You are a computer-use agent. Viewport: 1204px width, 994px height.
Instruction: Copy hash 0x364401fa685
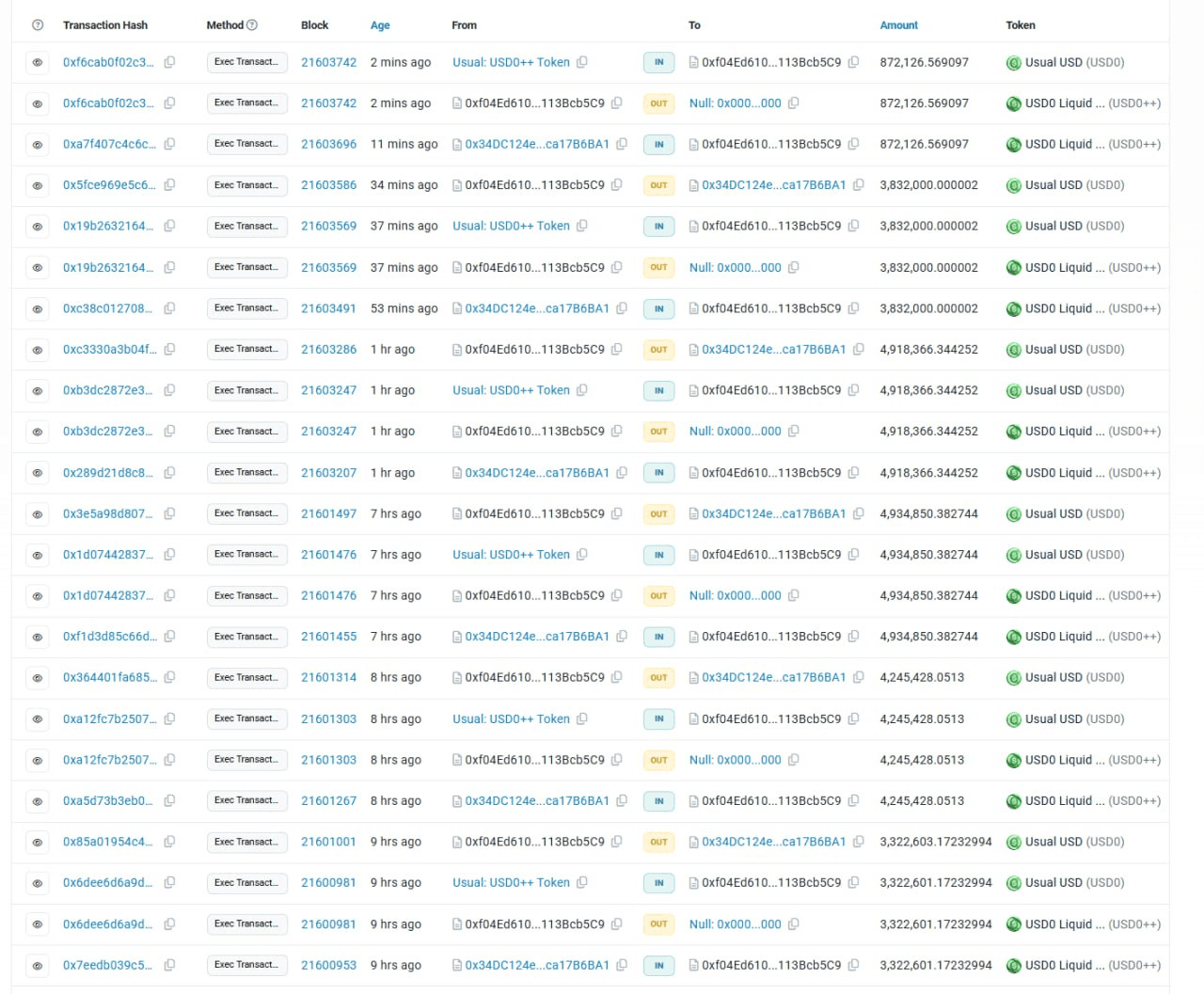pyautogui.click(x=169, y=677)
